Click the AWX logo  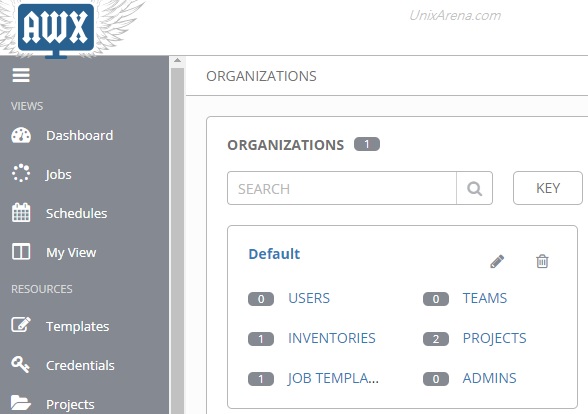click(56, 29)
